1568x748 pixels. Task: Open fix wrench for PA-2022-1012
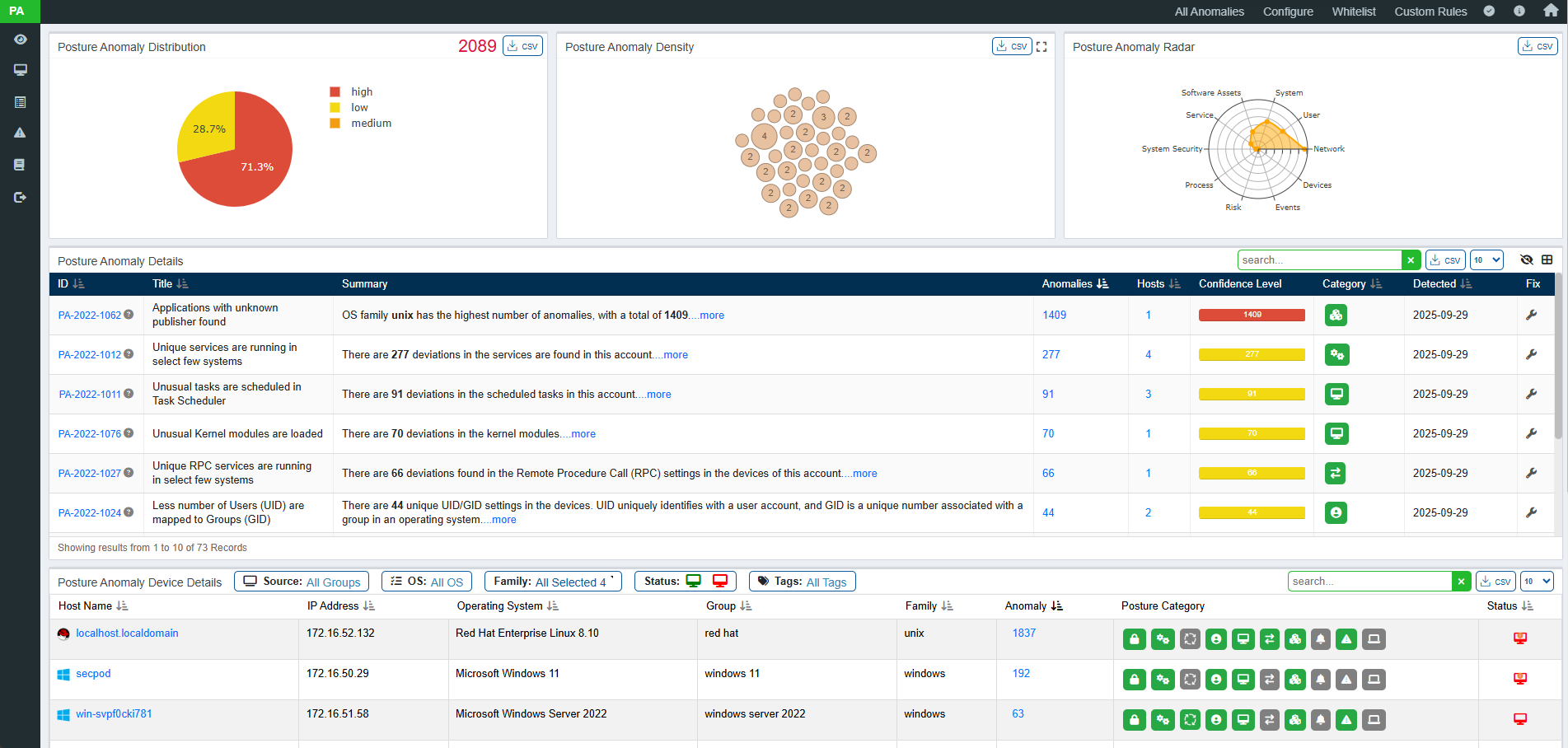1532,354
